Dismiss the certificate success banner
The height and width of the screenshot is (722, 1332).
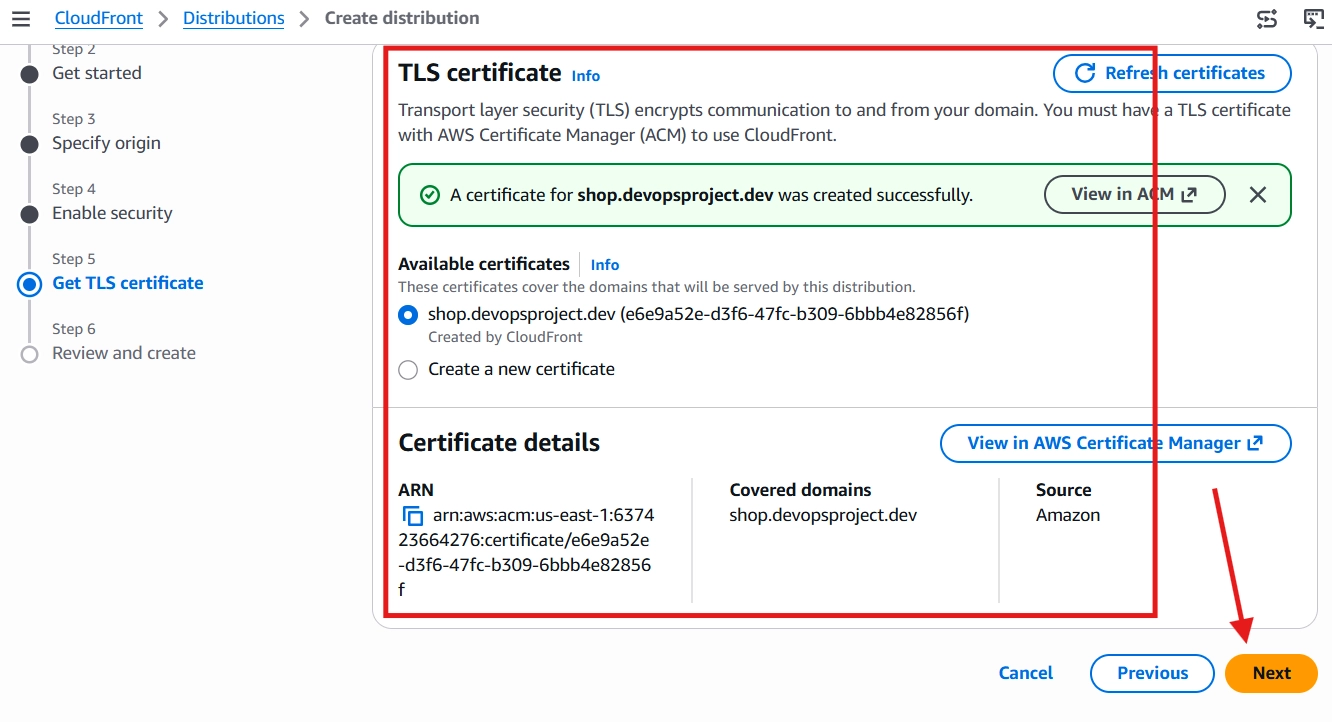tap(1258, 195)
